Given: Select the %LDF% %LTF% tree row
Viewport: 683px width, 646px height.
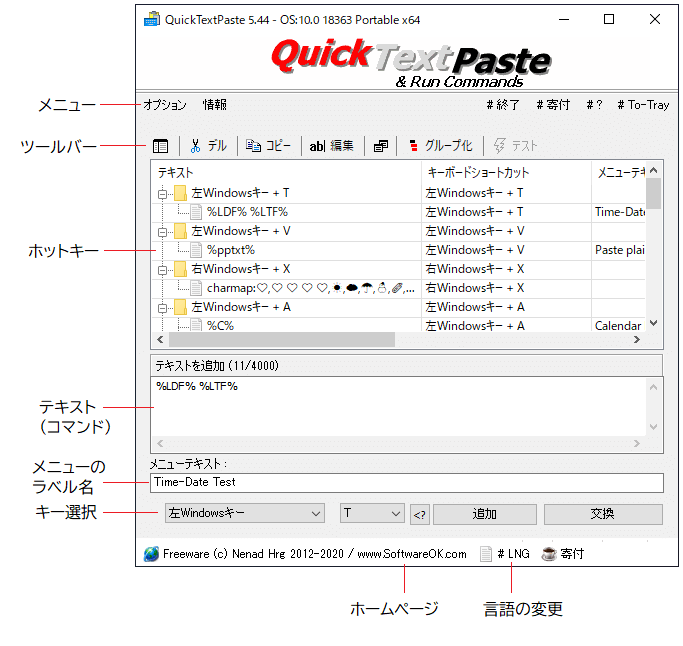Looking at the screenshot, I should (x=247, y=212).
